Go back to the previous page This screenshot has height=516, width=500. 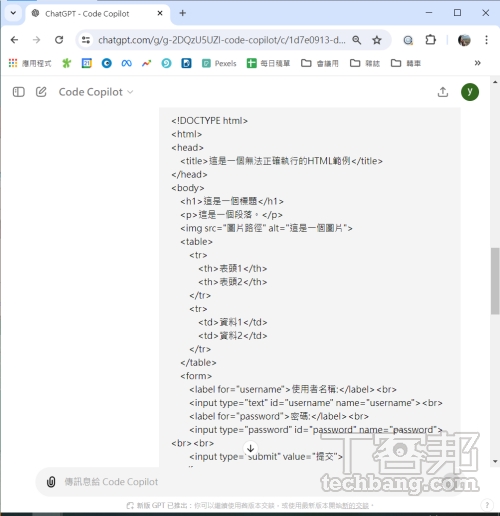tap(14, 40)
